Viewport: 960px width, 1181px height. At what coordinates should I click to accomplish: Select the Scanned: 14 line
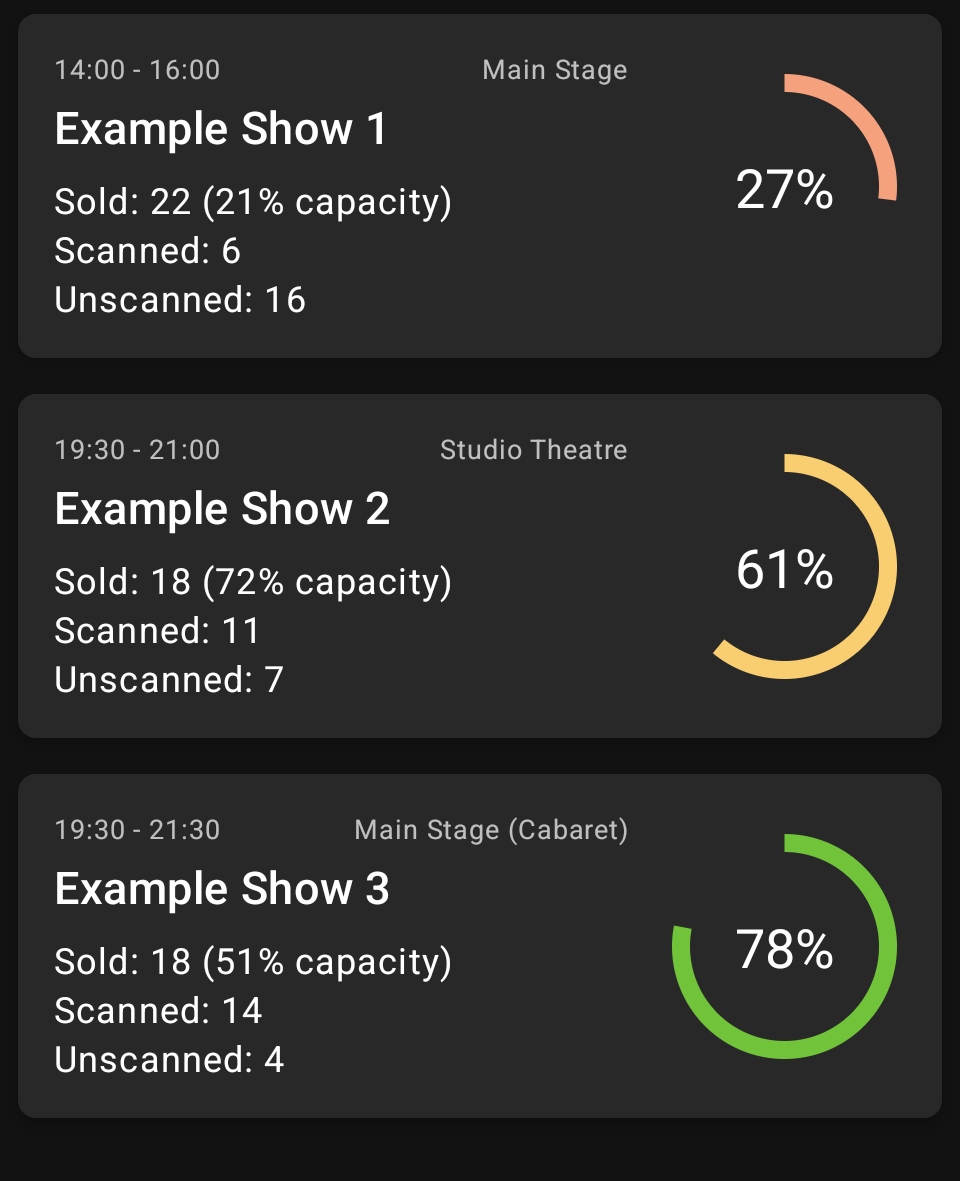coord(158,1011)
